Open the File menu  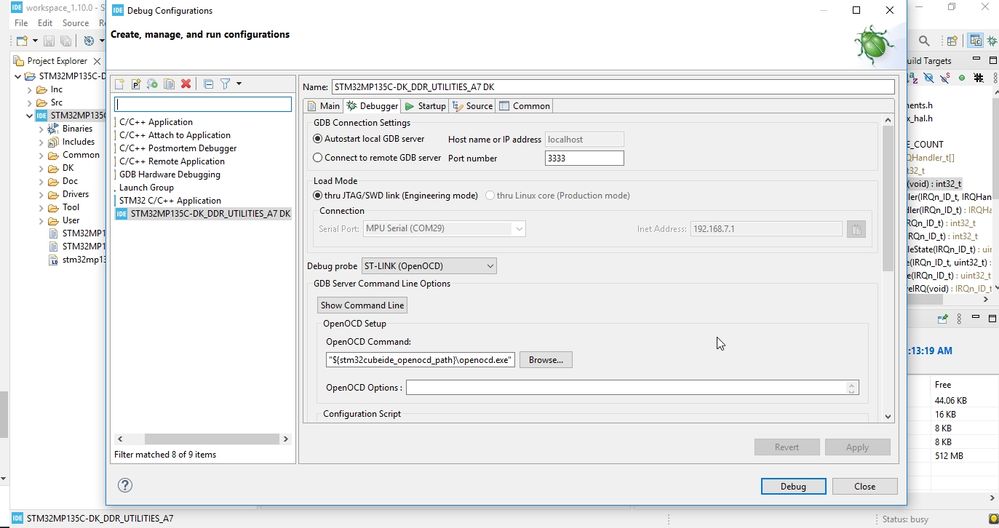(x=21, y=23)
